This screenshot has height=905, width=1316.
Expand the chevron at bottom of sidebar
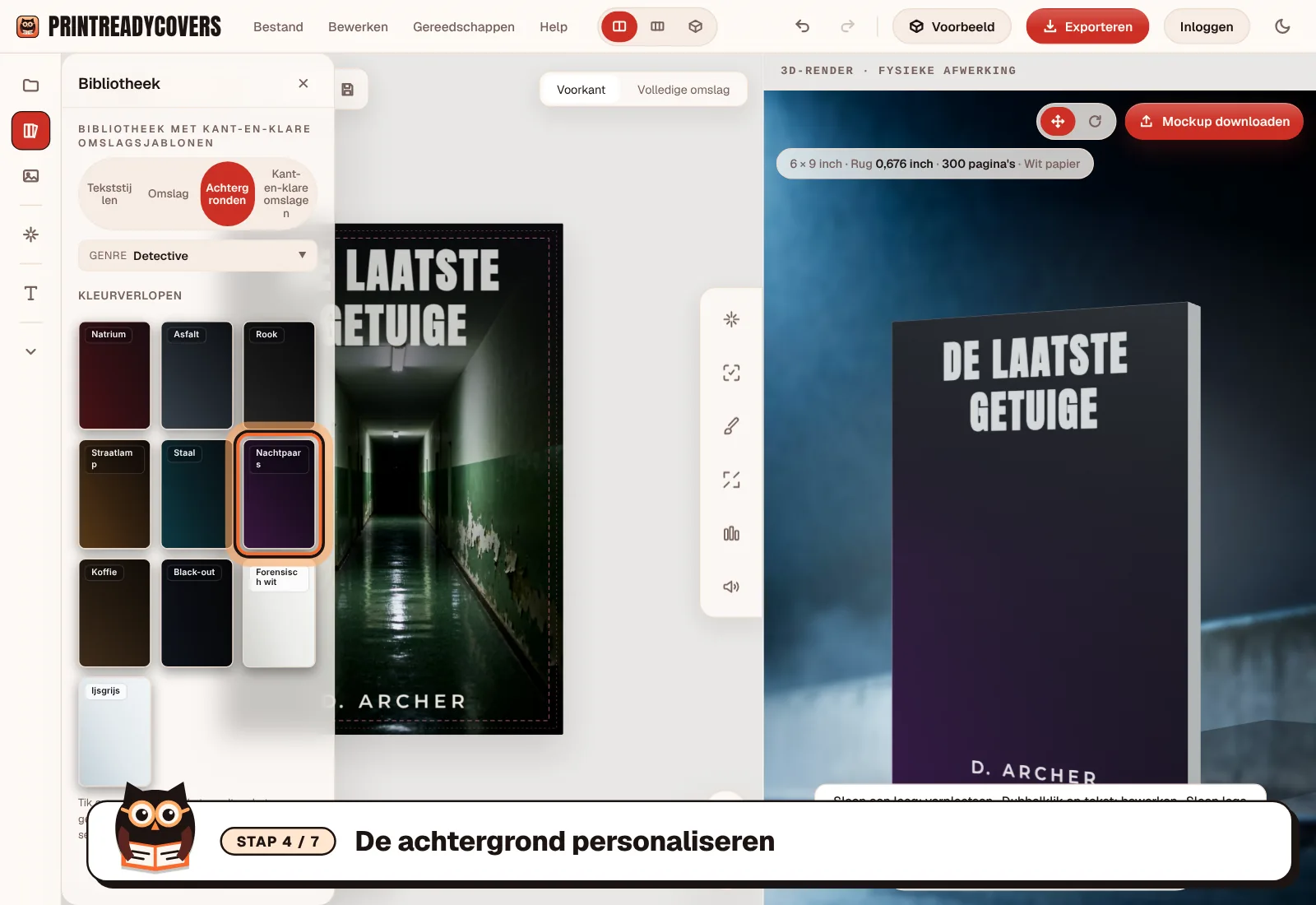[x=30, y=351]
